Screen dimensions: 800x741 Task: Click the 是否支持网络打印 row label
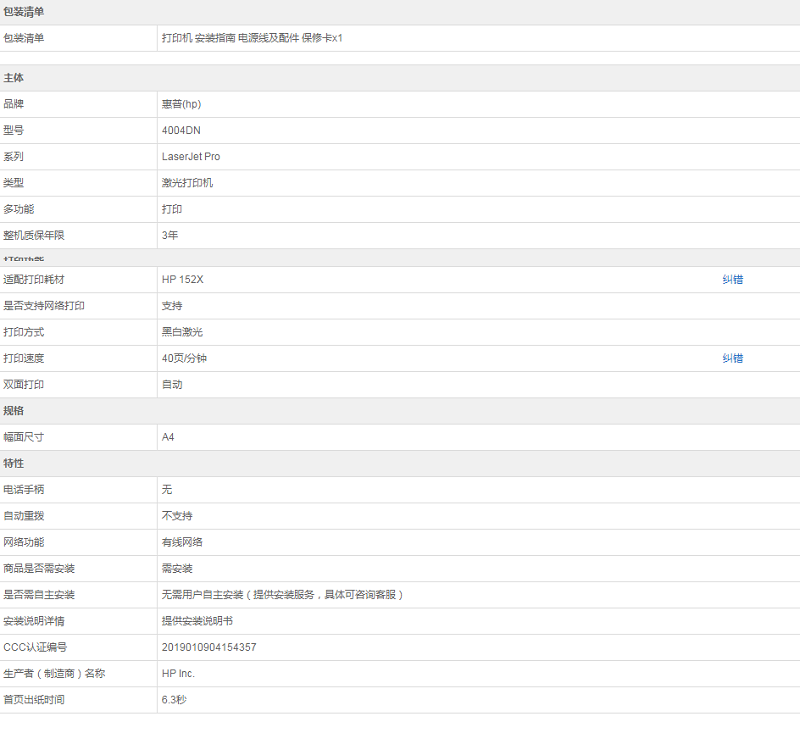coord(44,306)
